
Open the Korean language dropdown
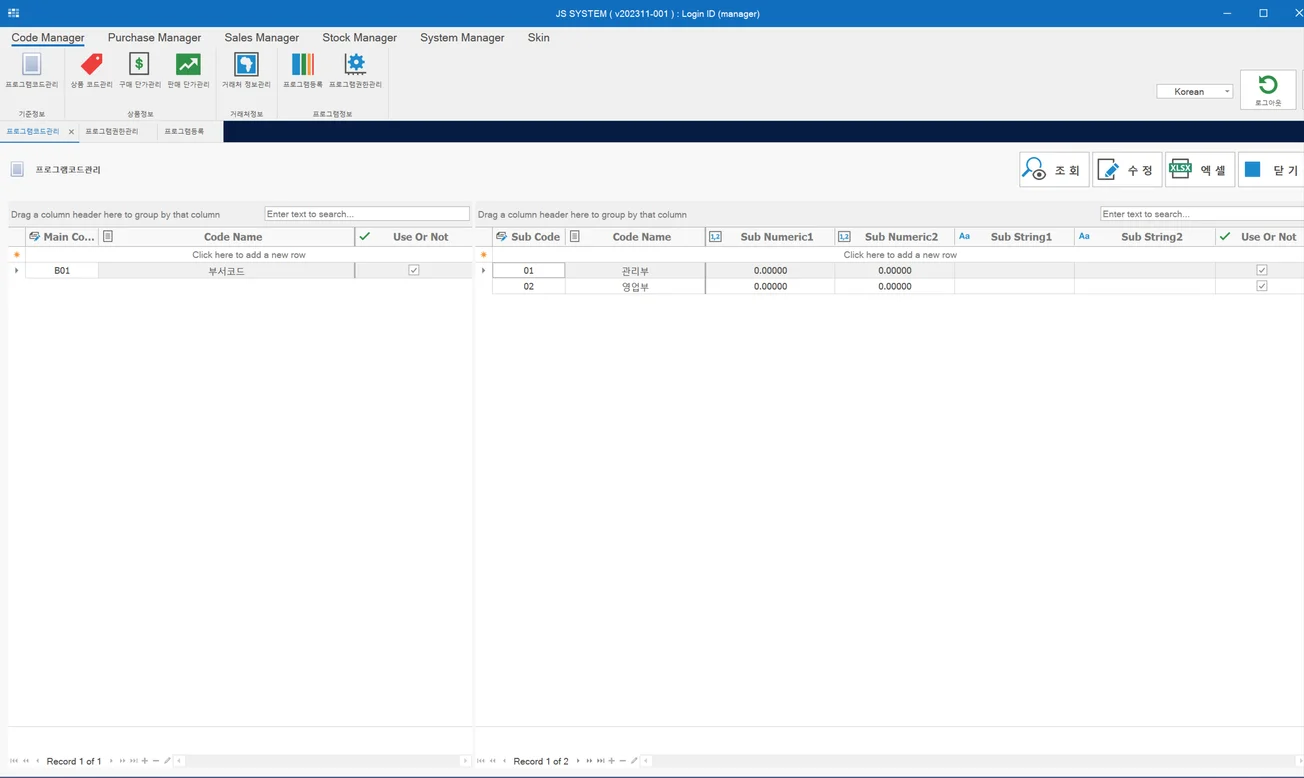point(1195,91)
